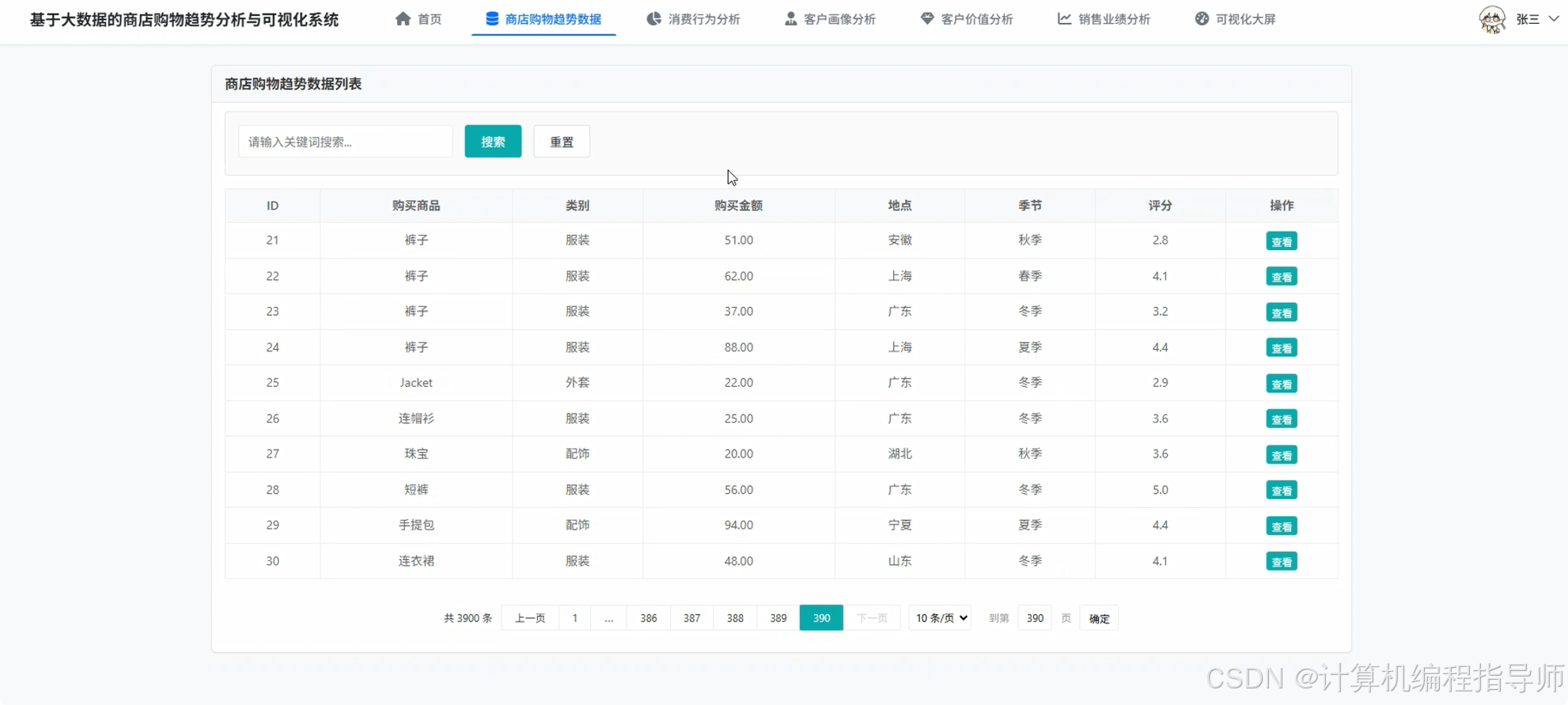Image resolution: width=1568 pixels, height=705 pixels.
Task: View details for row ID 26 连帽衫
Action: point(1282,419)
